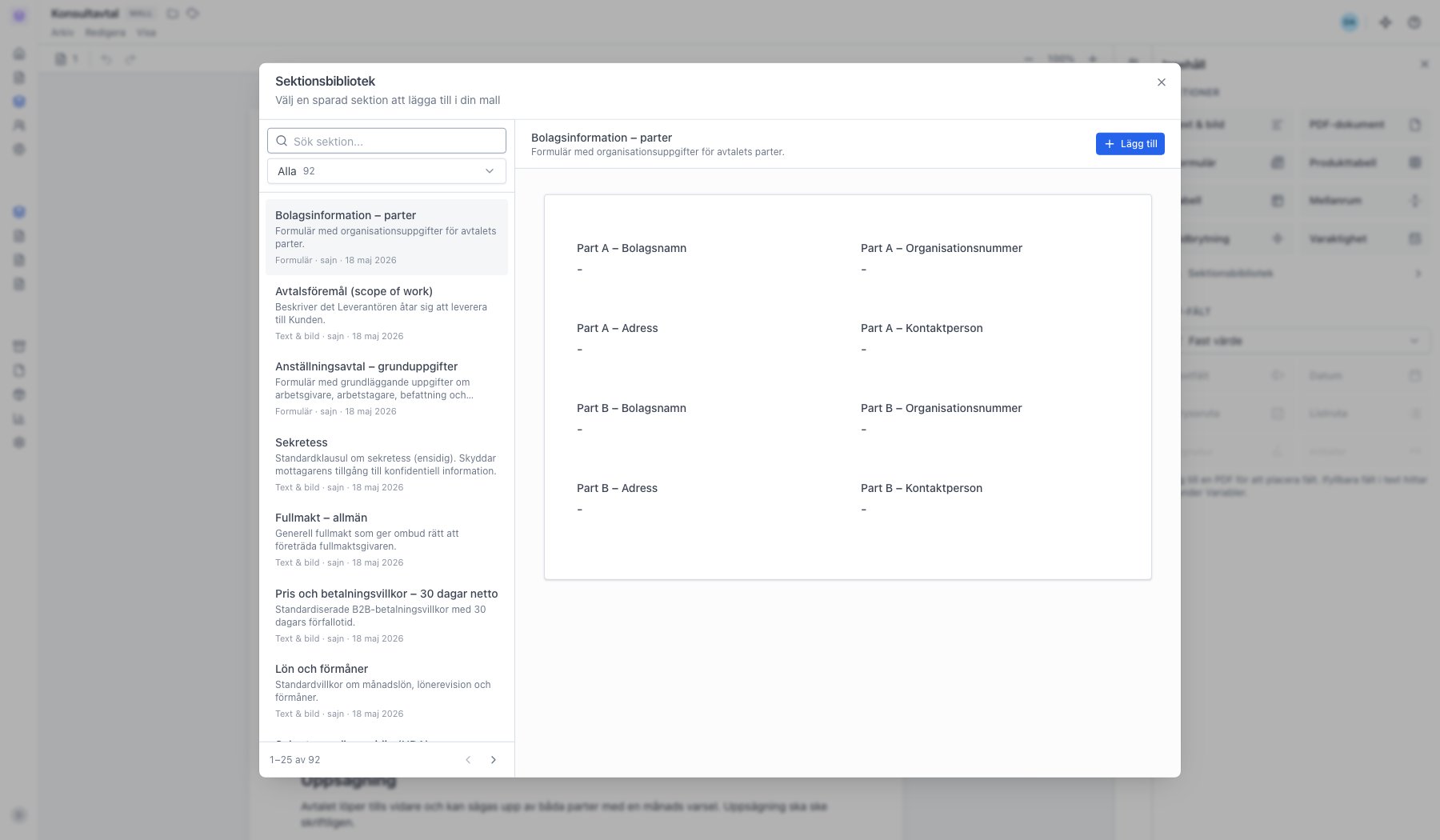Click the Lägg till button

[1130, 144]
